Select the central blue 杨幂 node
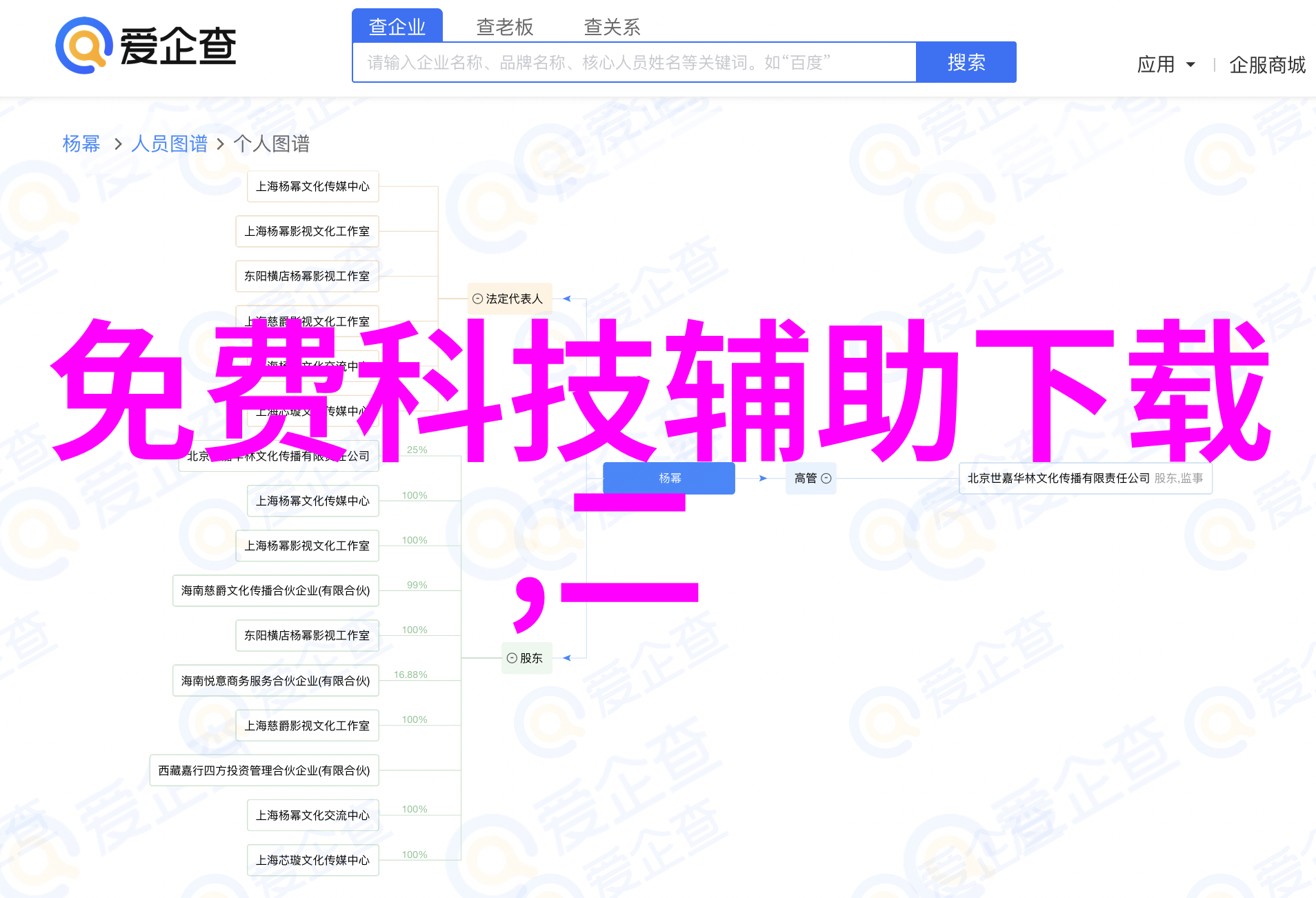Viewport: 1316px width, 898px height. point(669,478)
